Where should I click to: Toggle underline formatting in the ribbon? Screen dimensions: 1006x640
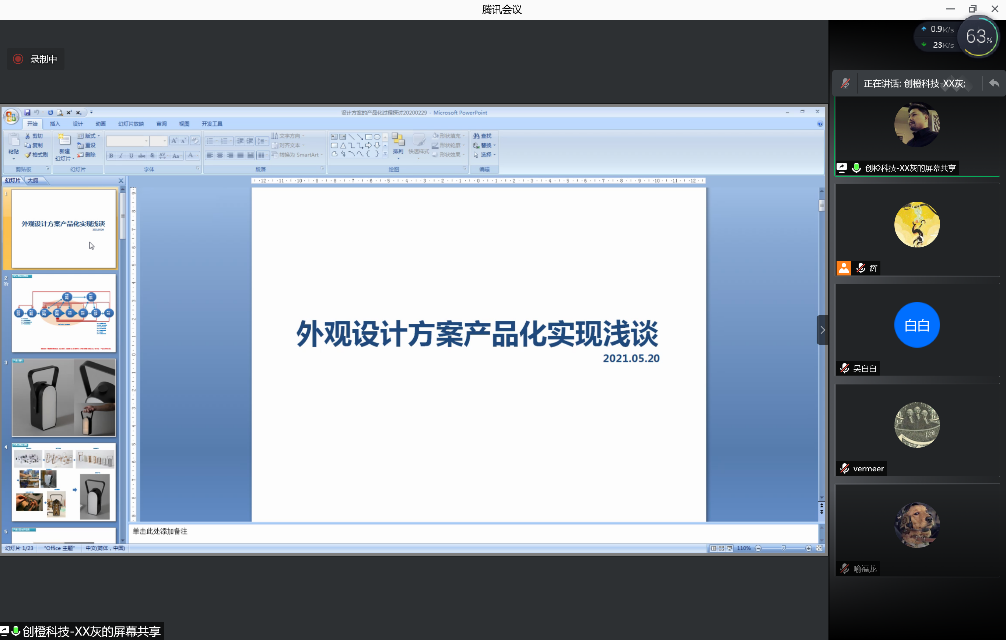click(x=131, y=156)
